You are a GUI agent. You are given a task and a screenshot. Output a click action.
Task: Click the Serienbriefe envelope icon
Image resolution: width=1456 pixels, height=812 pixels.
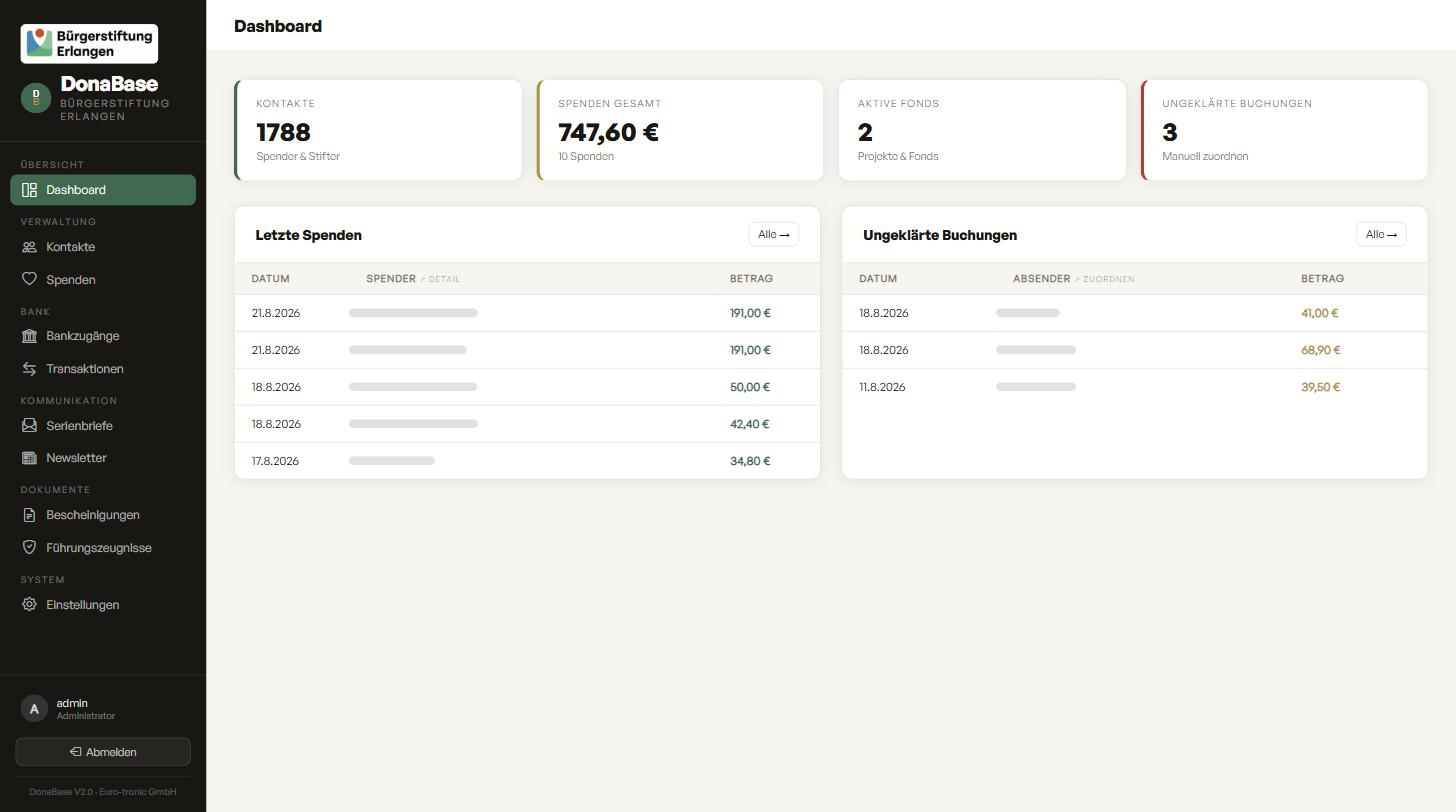click(29, 425)
